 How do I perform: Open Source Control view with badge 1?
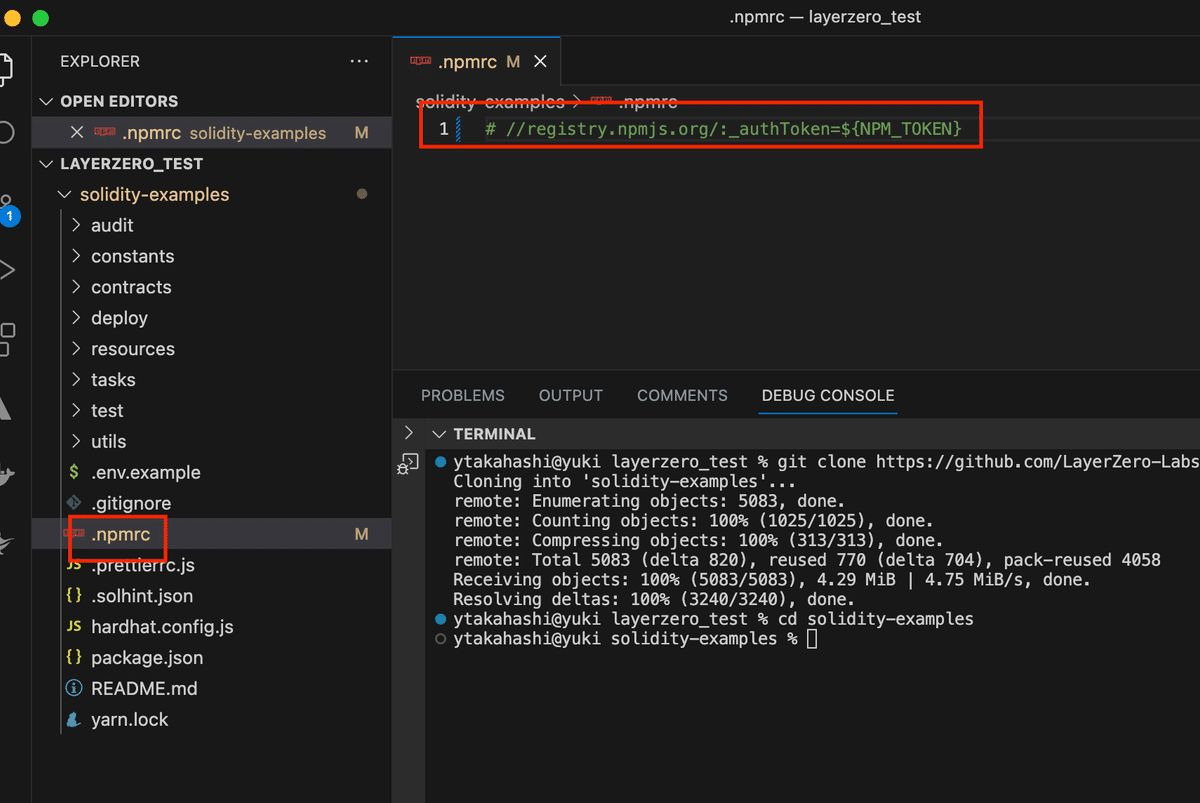click(x=7, y=209)
